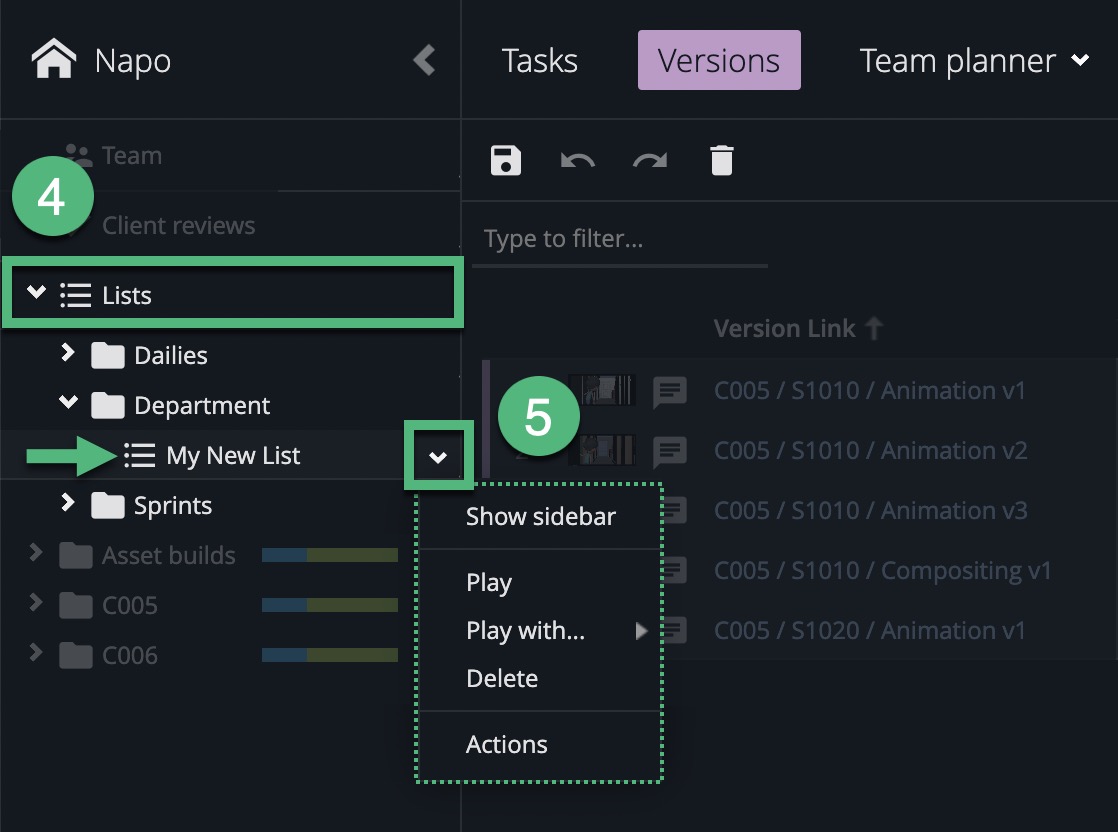Click the Type to filter input field

point(619,239)
